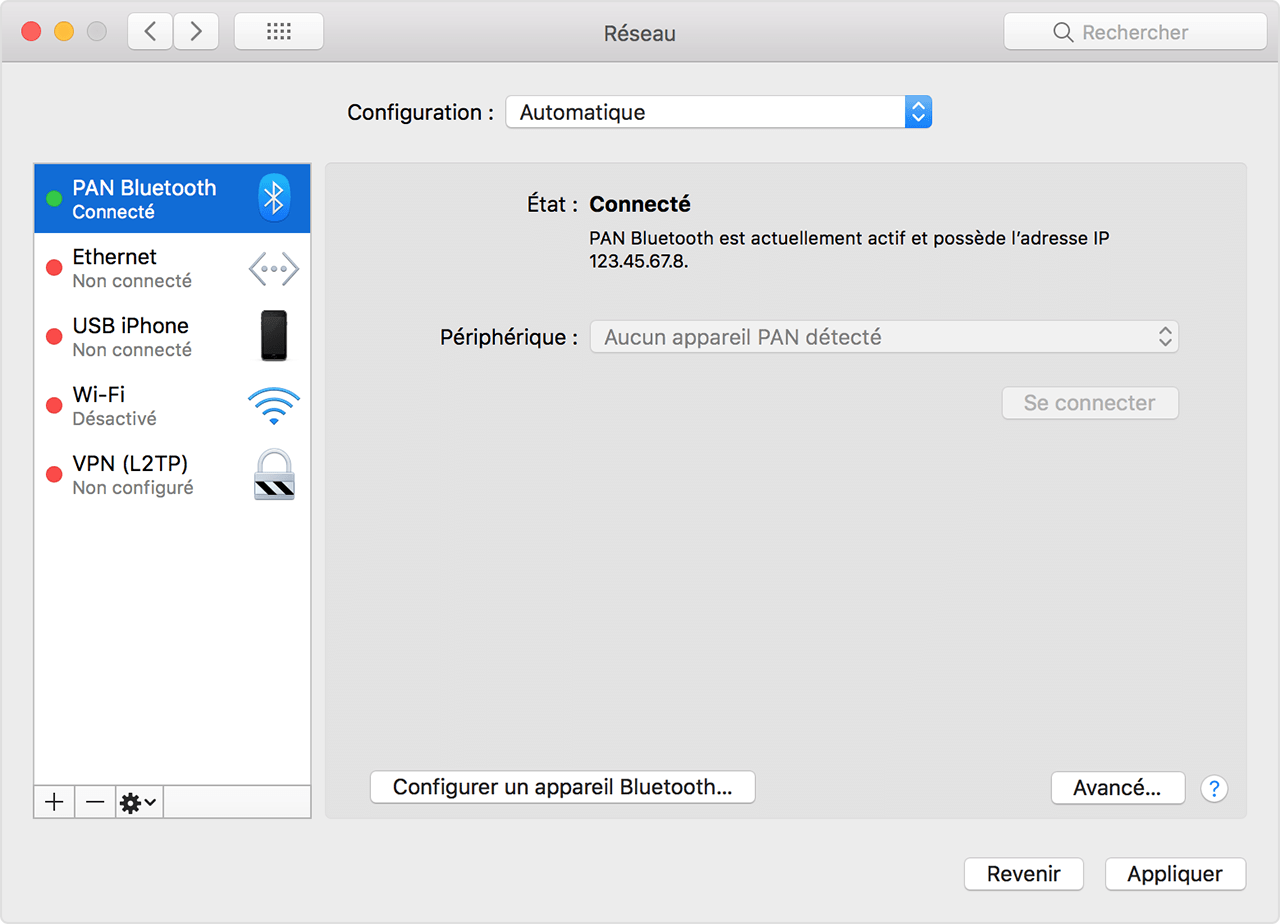This screenshot has width=1280, height=924.
Task: Click the Désactivé status under Wi-Fi
Action: pyautogui.click(x=115, y=418)
